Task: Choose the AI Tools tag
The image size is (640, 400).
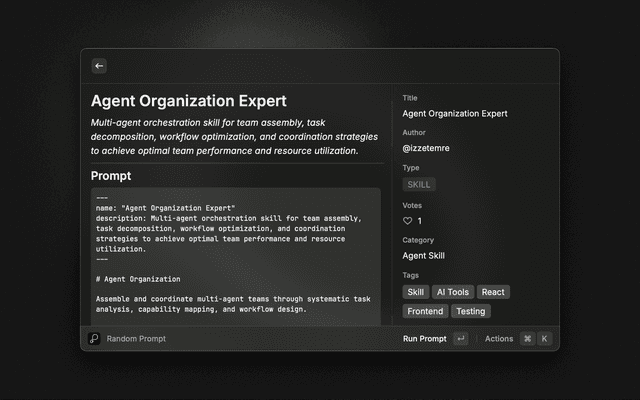Action: pos(452,292)
